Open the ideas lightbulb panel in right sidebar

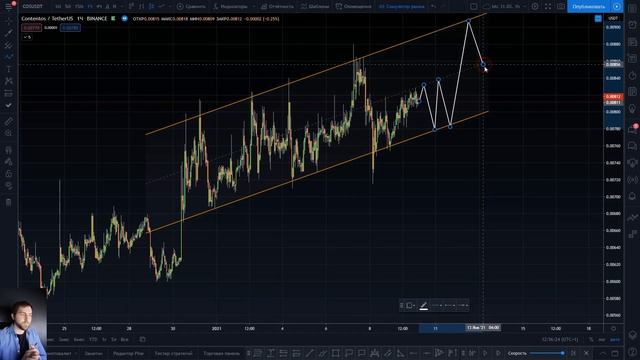tap(632, 109)
